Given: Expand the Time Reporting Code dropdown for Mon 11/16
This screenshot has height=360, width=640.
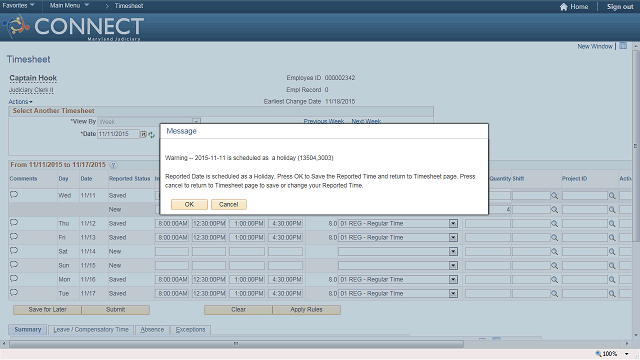Looking at the screenshot, I should coord(453,280).
